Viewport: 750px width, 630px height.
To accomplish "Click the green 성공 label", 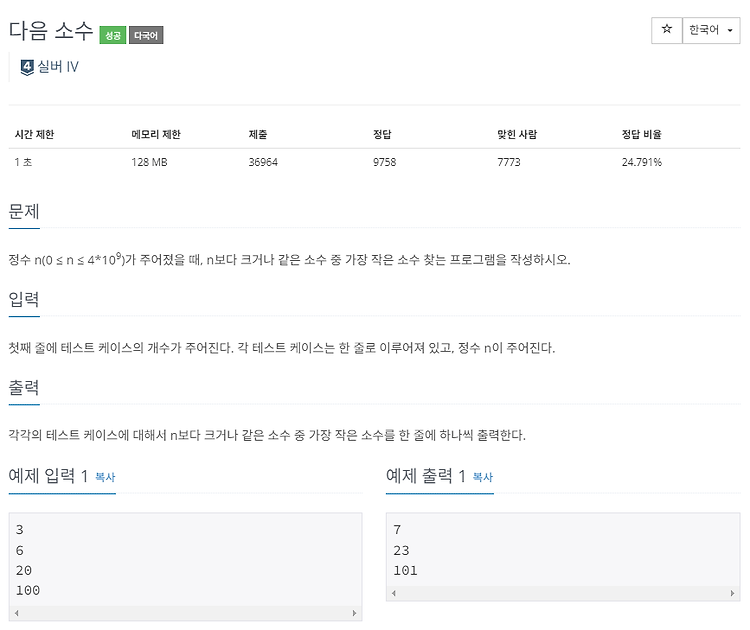I will 113,35.
